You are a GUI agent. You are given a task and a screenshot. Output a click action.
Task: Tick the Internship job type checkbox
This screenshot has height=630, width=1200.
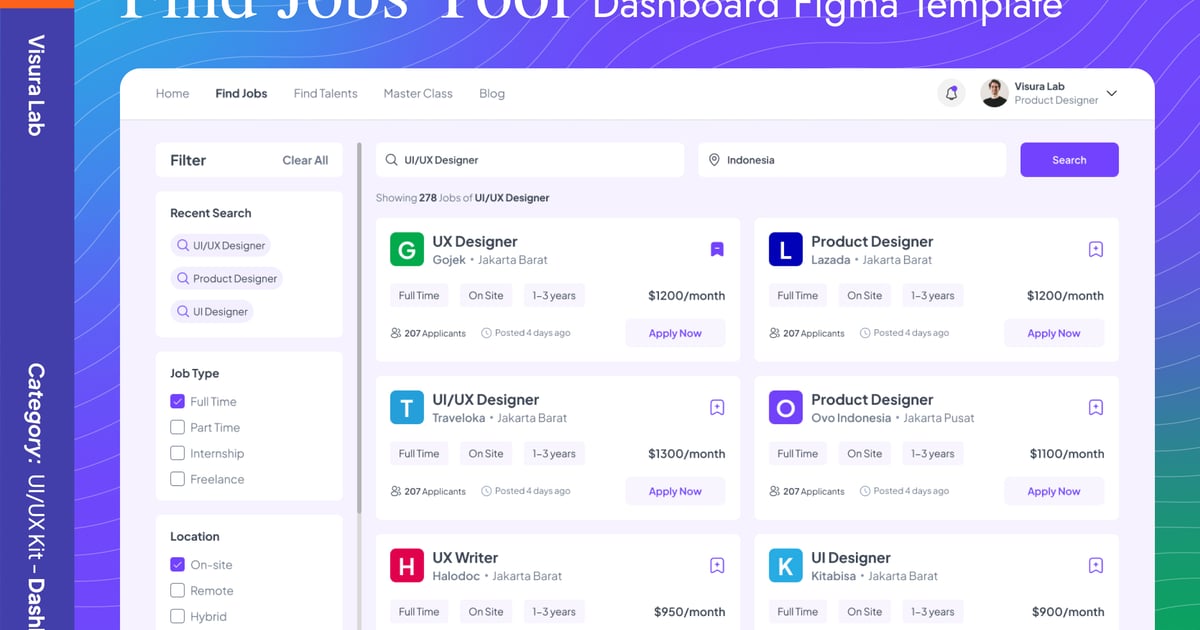pos(177,454)
